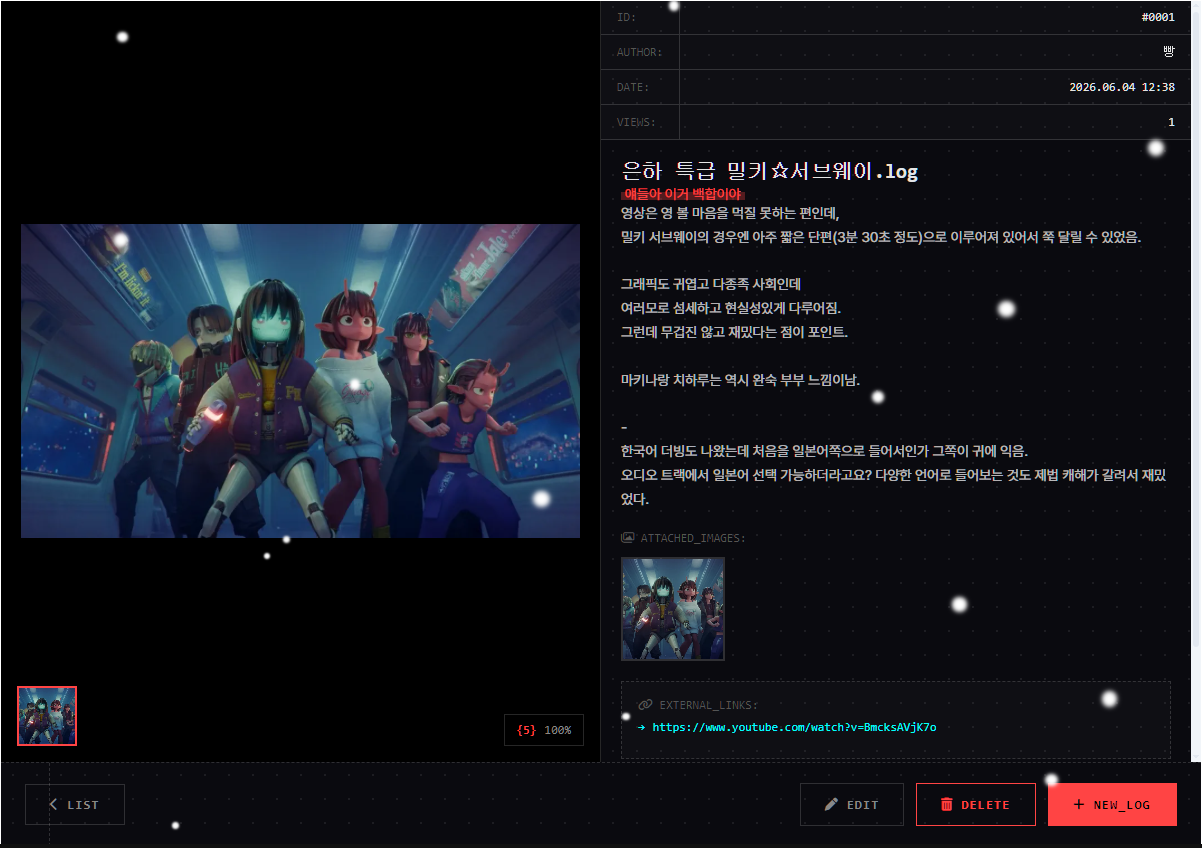Image resolution: width=1202 pixels, height=848 pixels.
Task: Click the post title ending in .log
Action: (769, 171)
